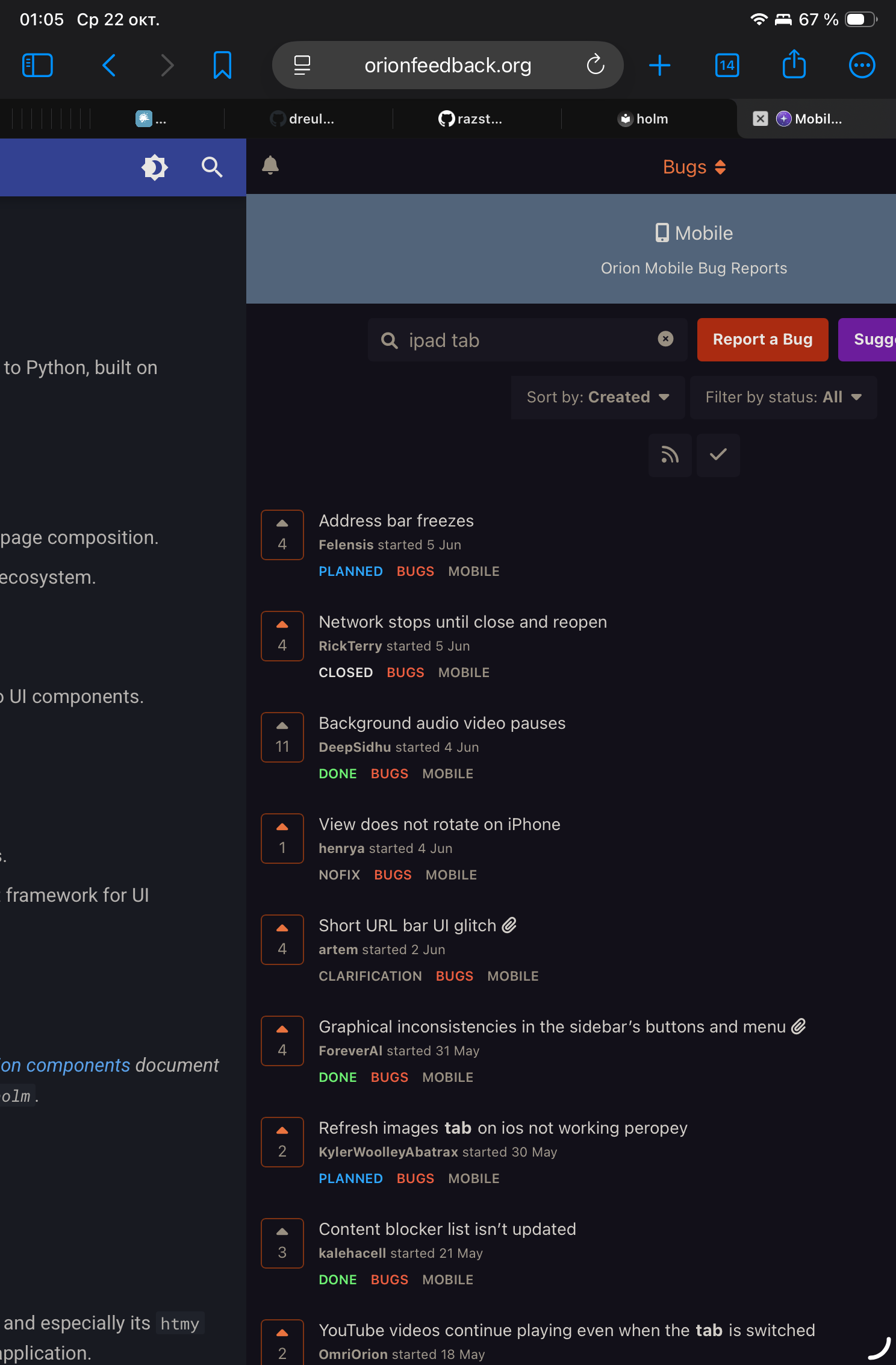Toggle the dark/light theme icon
Image resolution: width=896 pixels, height=1365 pixels.
pyautogui.click(x=155, y=167)
